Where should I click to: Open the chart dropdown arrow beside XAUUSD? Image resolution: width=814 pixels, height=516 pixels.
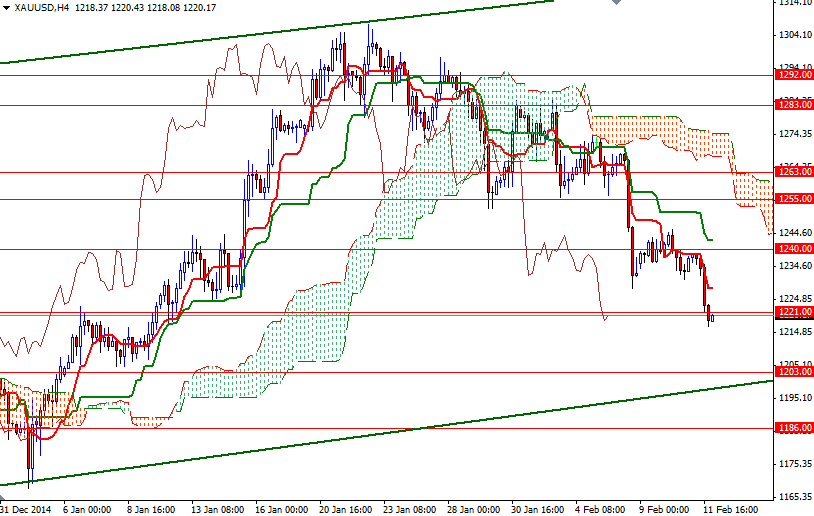coord(6,7)
